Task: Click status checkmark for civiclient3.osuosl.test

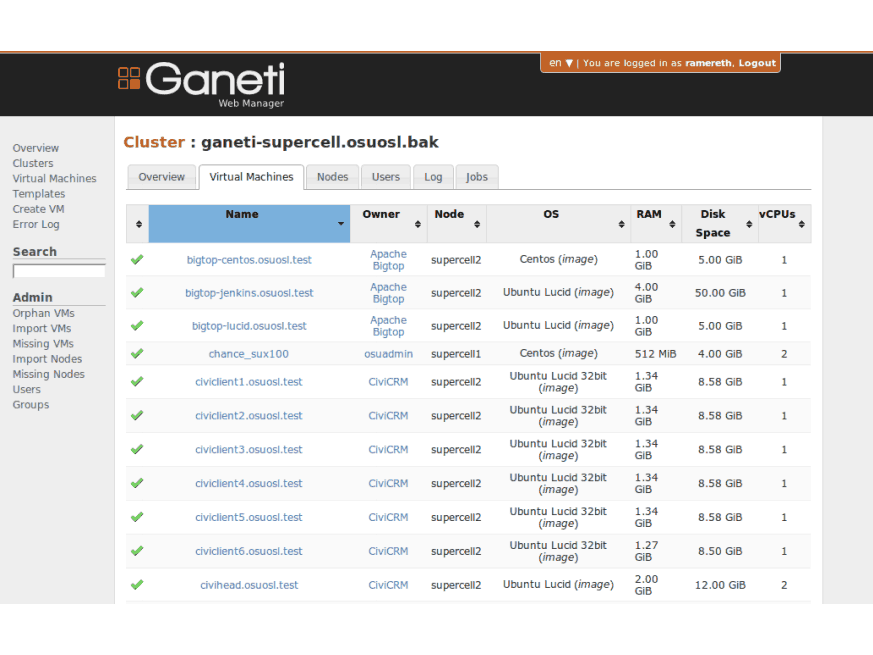Action: pyautogui.click(x=137, y=449)
